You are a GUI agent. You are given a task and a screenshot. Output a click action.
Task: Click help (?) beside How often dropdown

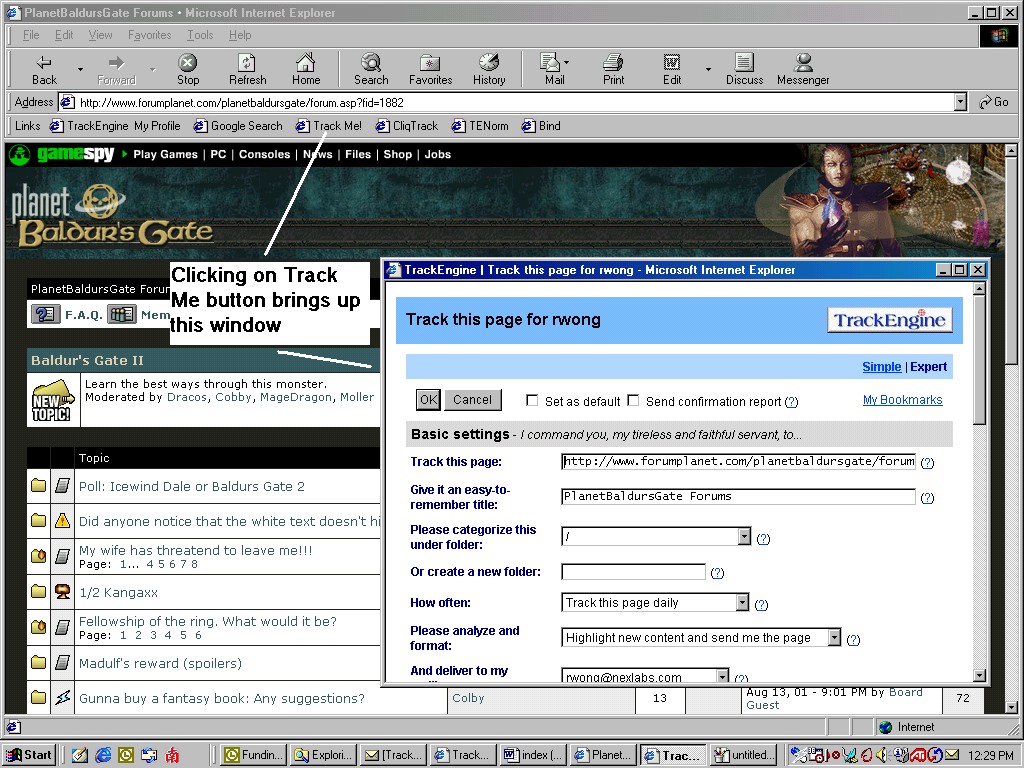tap(761, 604)
